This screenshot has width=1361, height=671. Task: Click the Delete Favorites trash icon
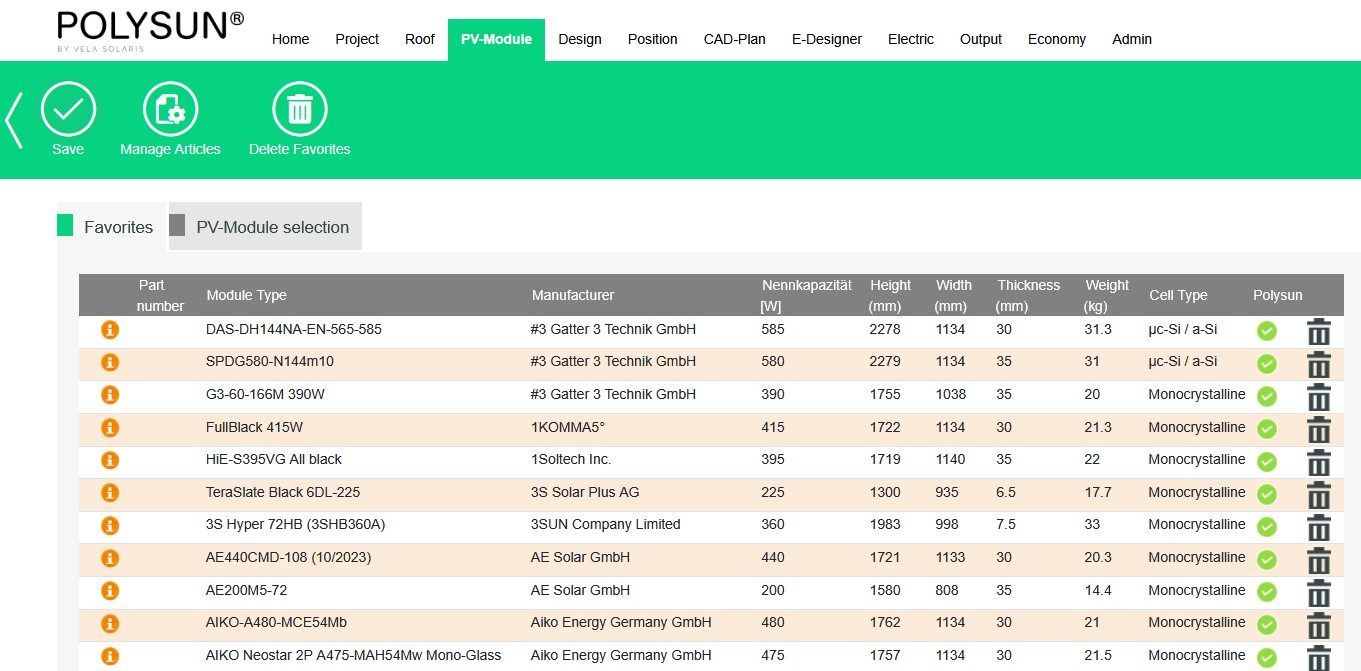click(299, 109)
